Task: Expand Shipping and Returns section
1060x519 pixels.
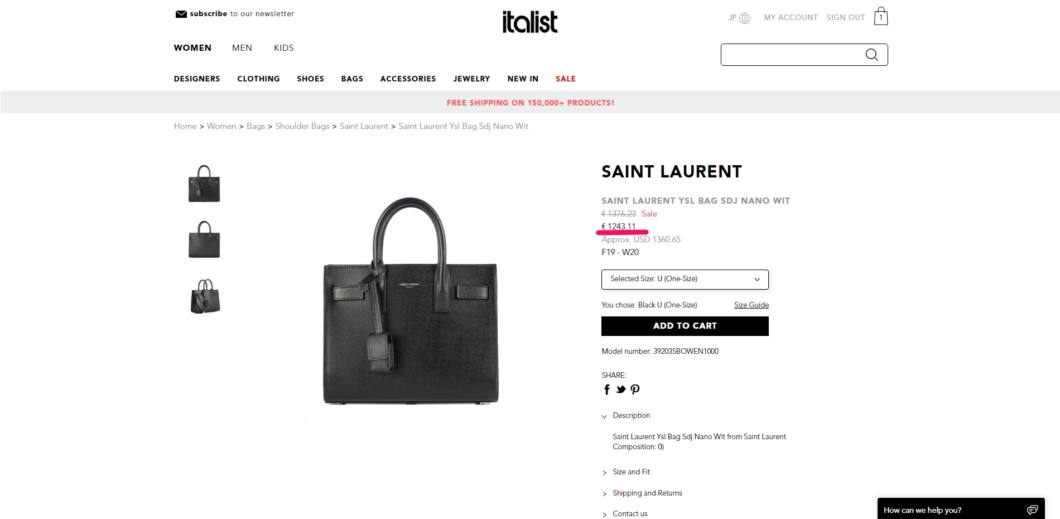Action: pos(642,493)
